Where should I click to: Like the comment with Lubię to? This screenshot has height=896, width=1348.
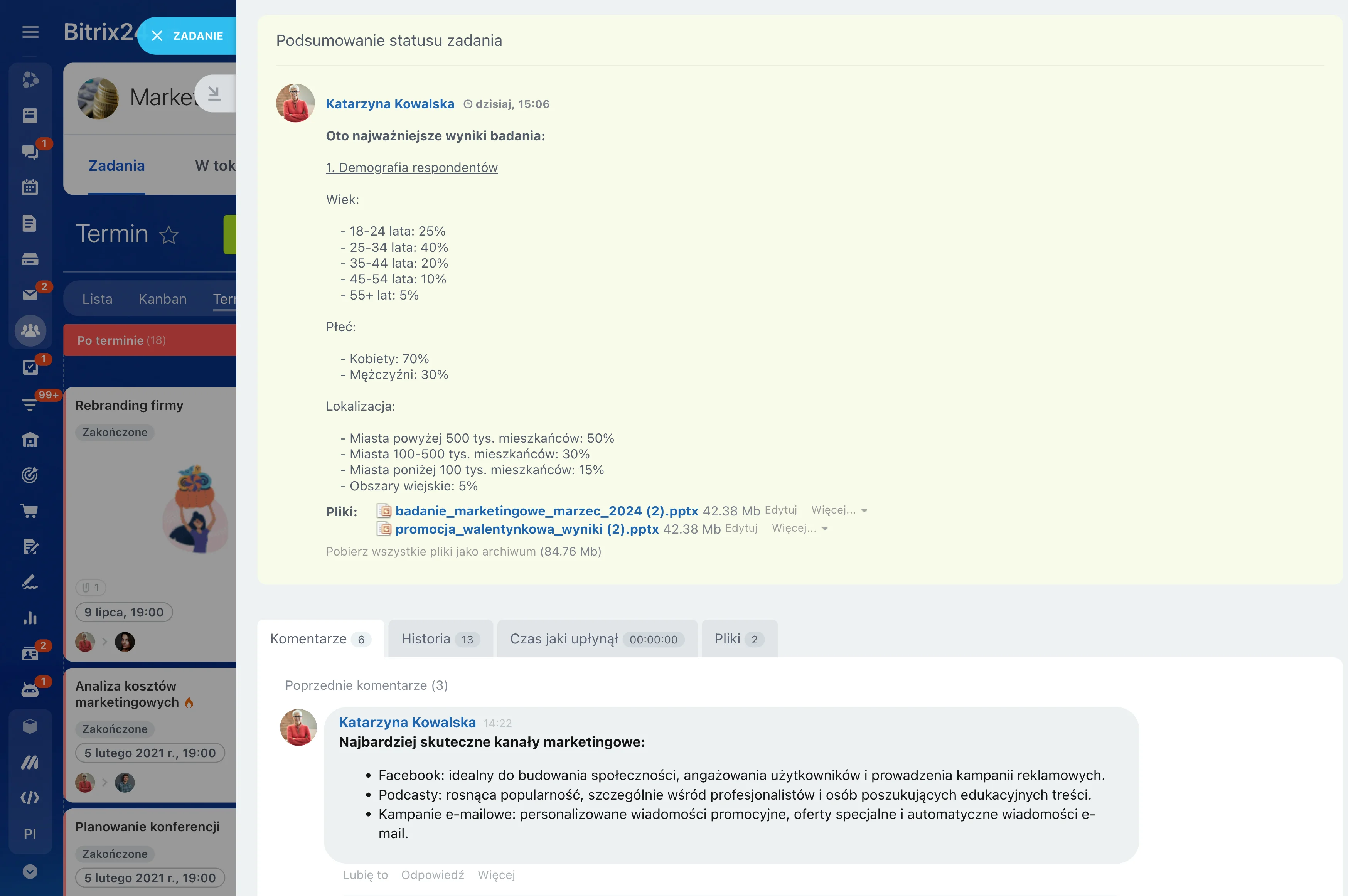[365, 875]
